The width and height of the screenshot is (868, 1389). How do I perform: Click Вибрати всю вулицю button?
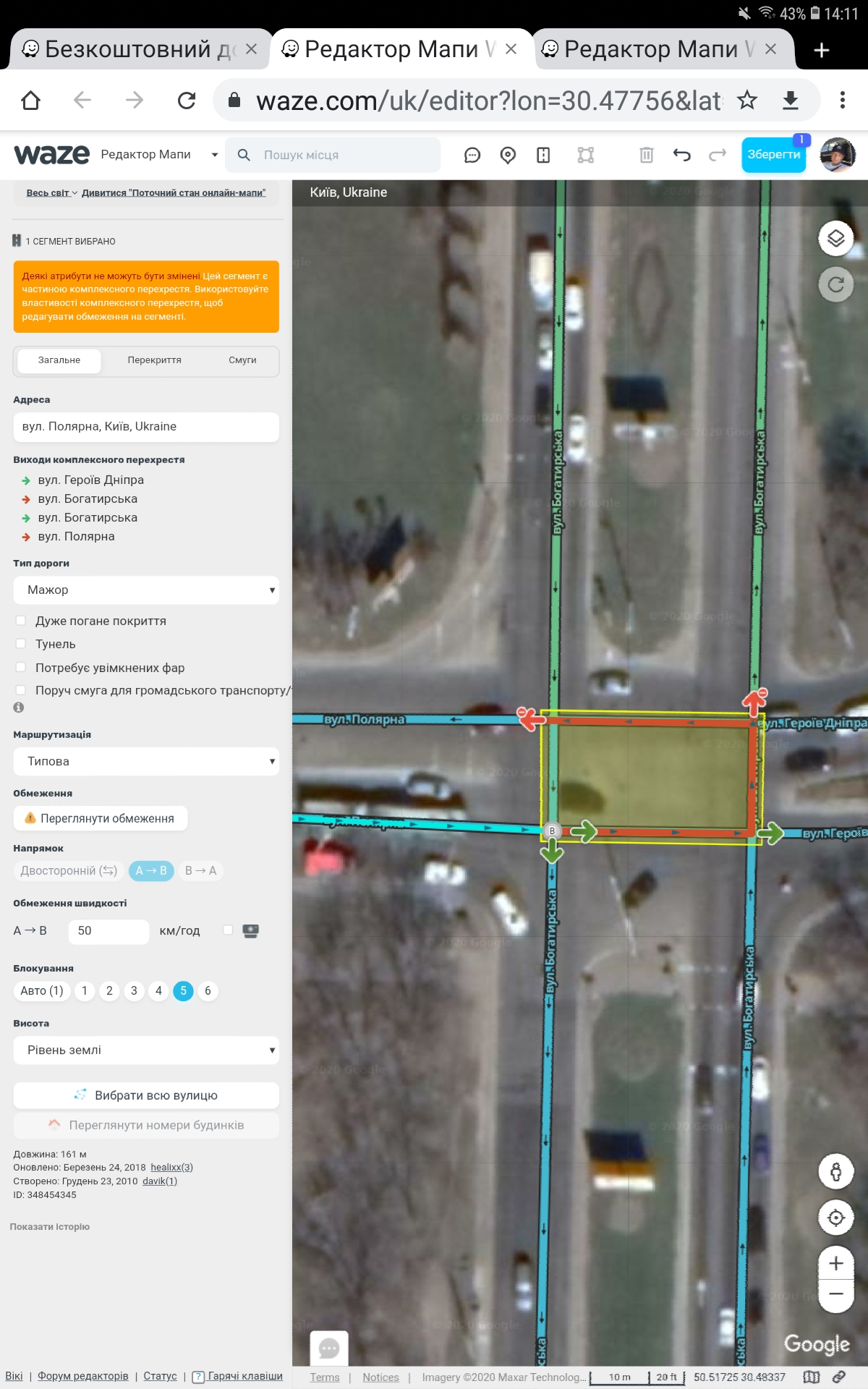pos(146,1095)
